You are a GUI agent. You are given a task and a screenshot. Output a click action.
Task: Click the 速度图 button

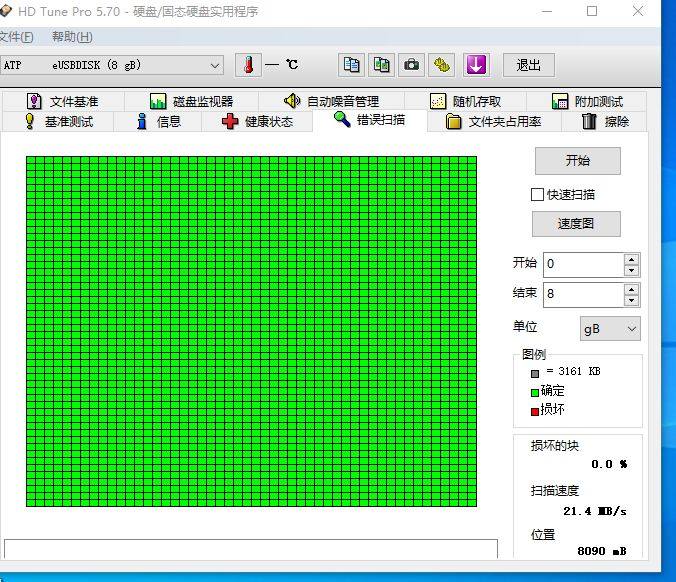(x=576, y=224)
